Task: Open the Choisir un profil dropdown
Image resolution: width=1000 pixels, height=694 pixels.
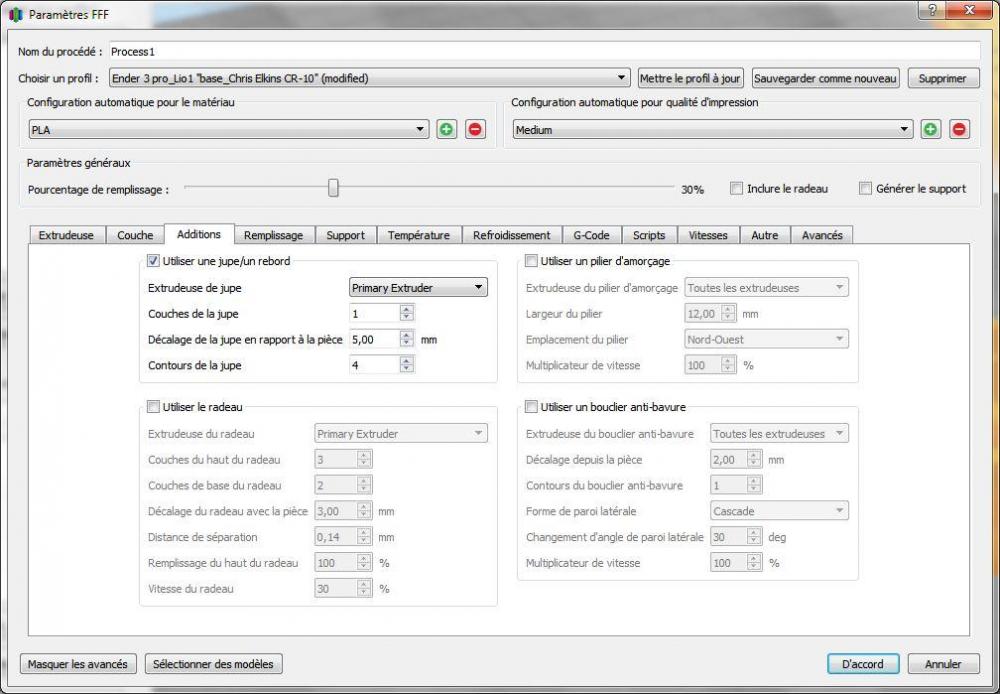Action: [369, 78]
